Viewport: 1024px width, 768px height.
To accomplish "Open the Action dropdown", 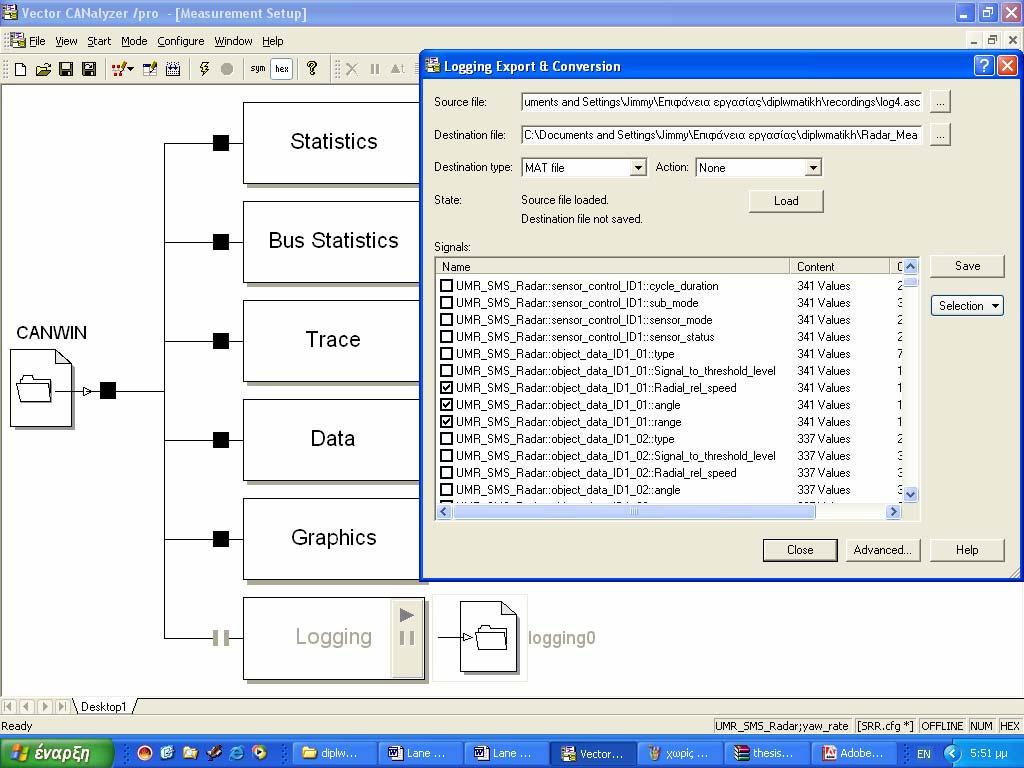I will point(812,168).
